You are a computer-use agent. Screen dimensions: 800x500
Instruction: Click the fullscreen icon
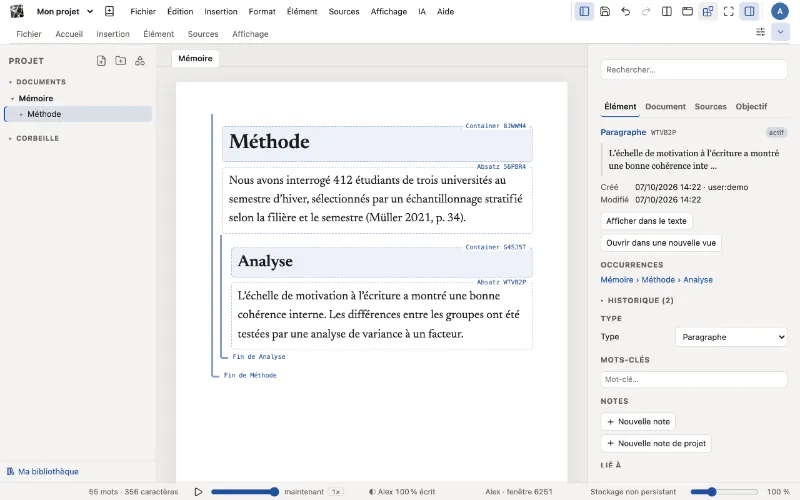point(729,11)
